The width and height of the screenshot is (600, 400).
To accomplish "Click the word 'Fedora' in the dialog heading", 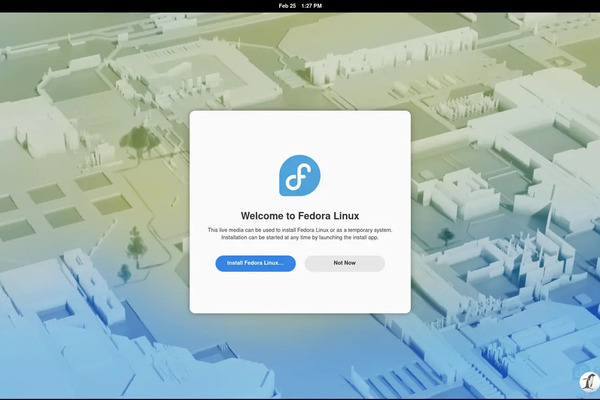I will point(313,215).
